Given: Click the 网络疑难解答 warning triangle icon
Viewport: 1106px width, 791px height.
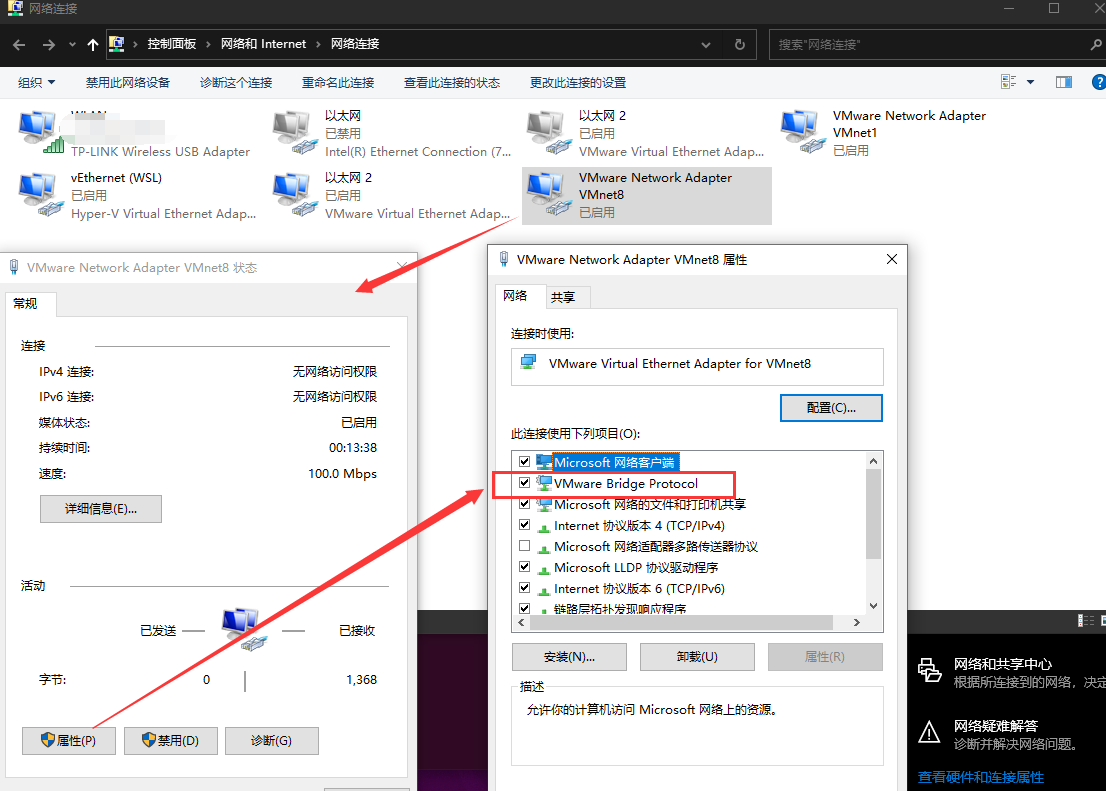Looking at the screenshot, I should click(929, 732).
